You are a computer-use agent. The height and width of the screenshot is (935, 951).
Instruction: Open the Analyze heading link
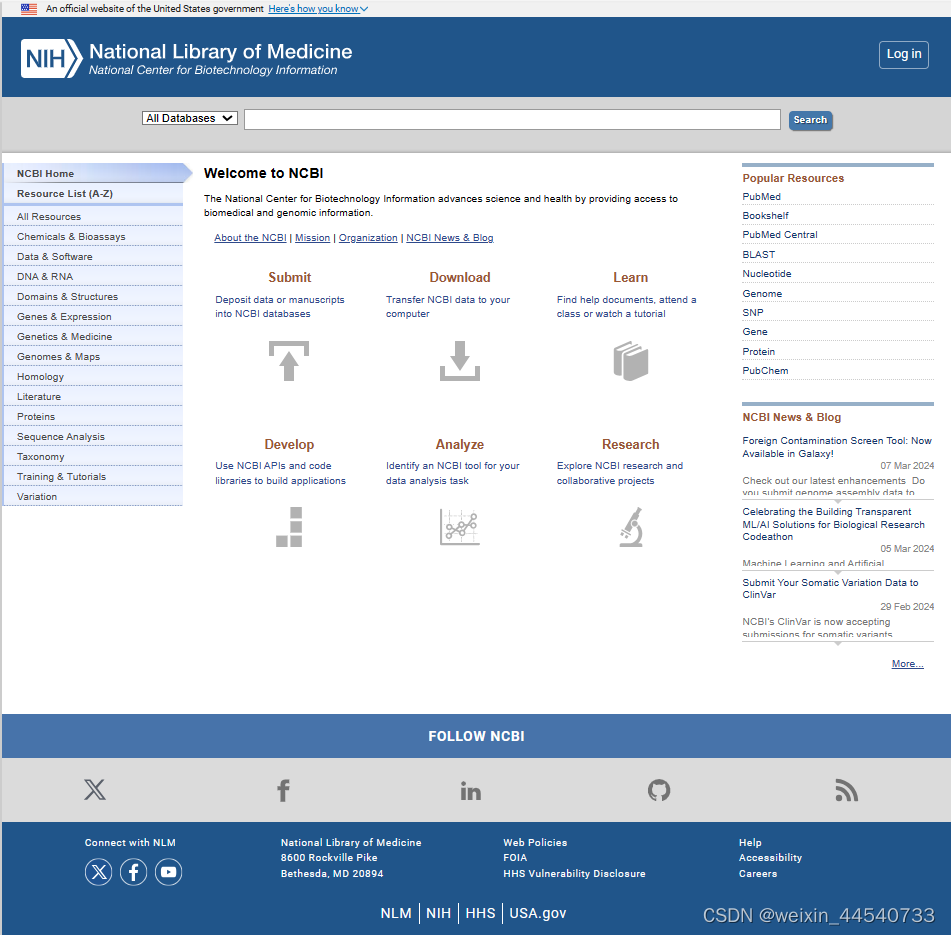[x=460, y=444]
